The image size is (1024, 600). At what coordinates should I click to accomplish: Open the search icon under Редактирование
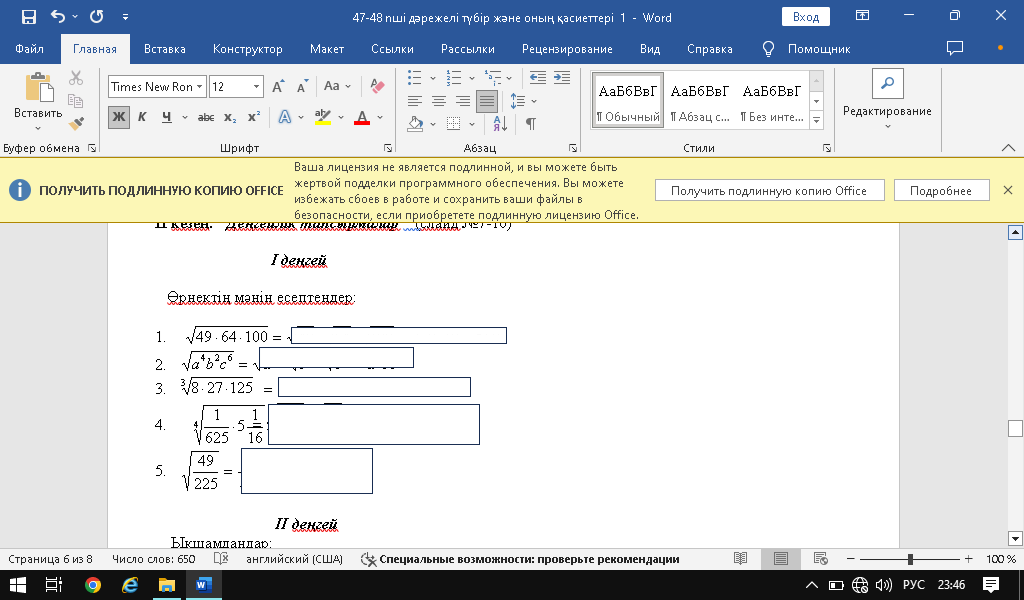(x=888, y=84)
